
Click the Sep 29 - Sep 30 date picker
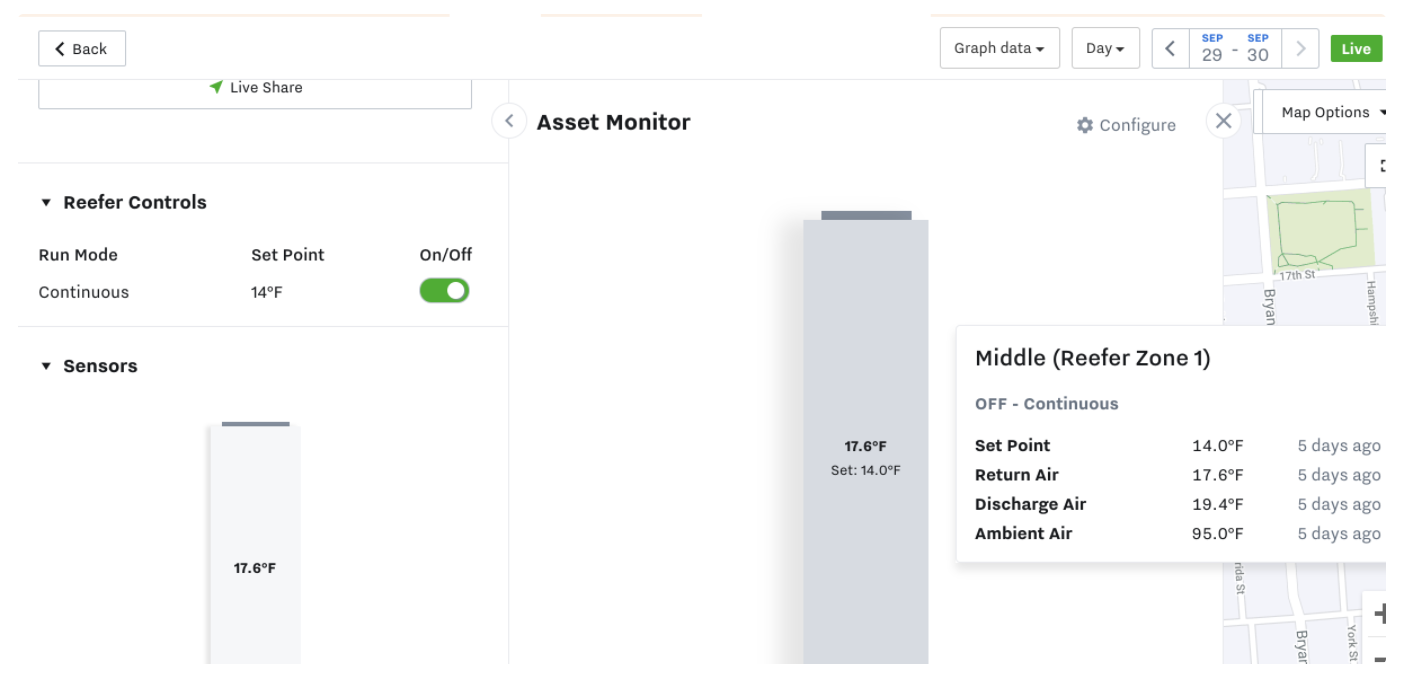pyautogui.click(x=1235, y=48)
